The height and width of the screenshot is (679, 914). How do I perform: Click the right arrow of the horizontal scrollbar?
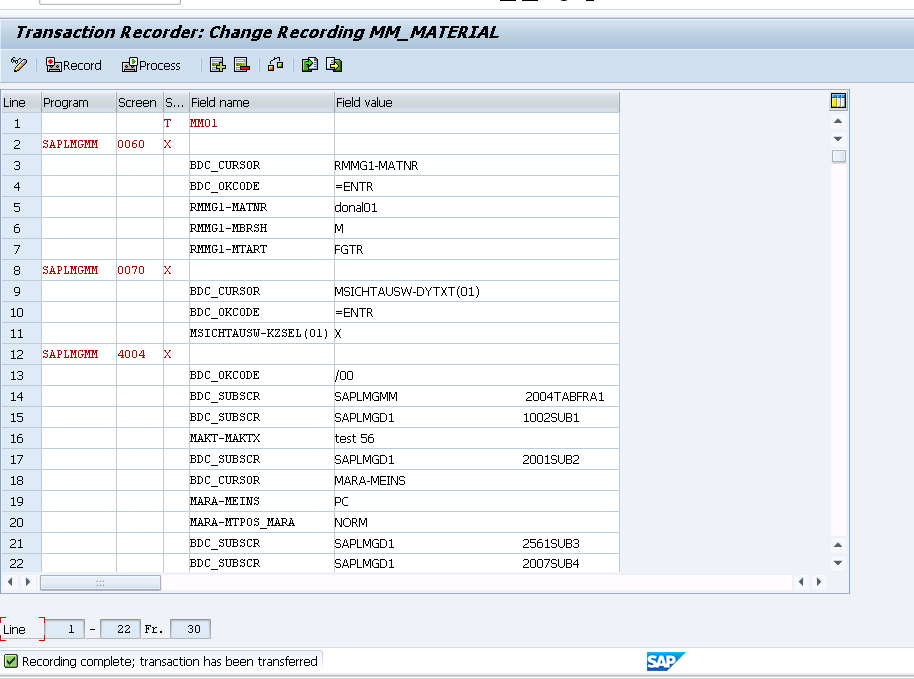pos(820,582)
